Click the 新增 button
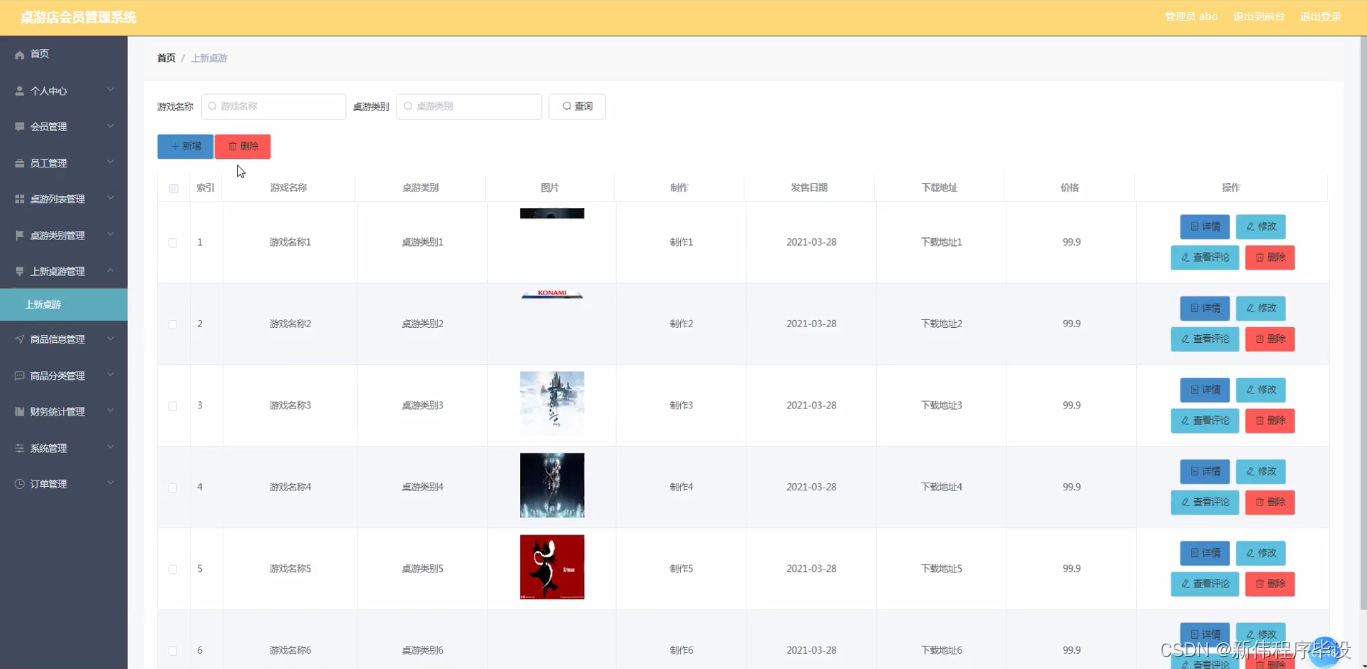The image size is (1367, 669). pos(184,146)
